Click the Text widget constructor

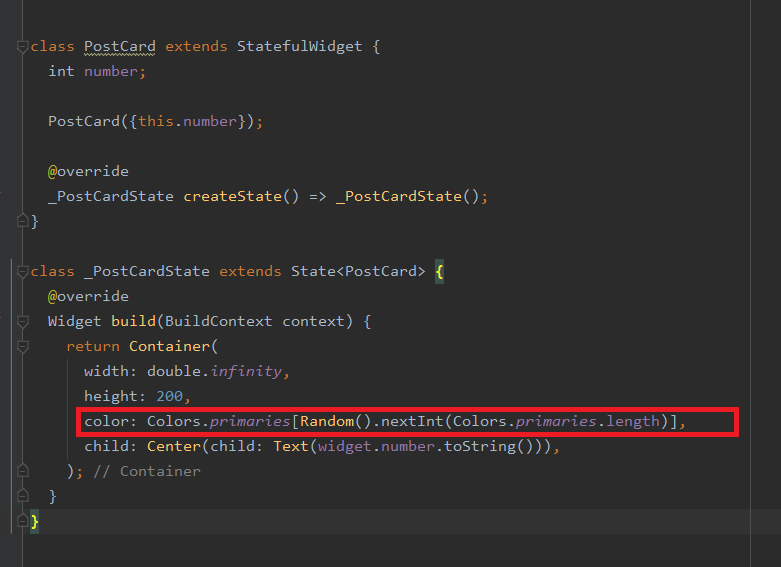click(x=291, y=446)
